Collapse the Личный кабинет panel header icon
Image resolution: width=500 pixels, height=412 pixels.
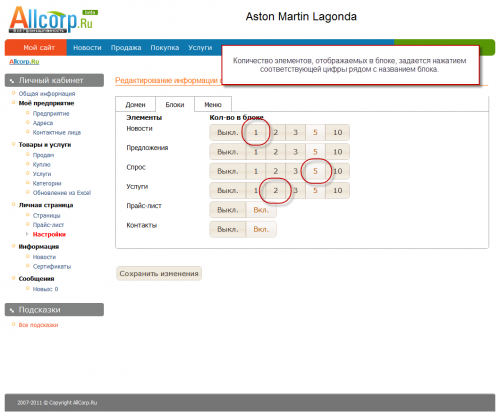coord(12,81)
